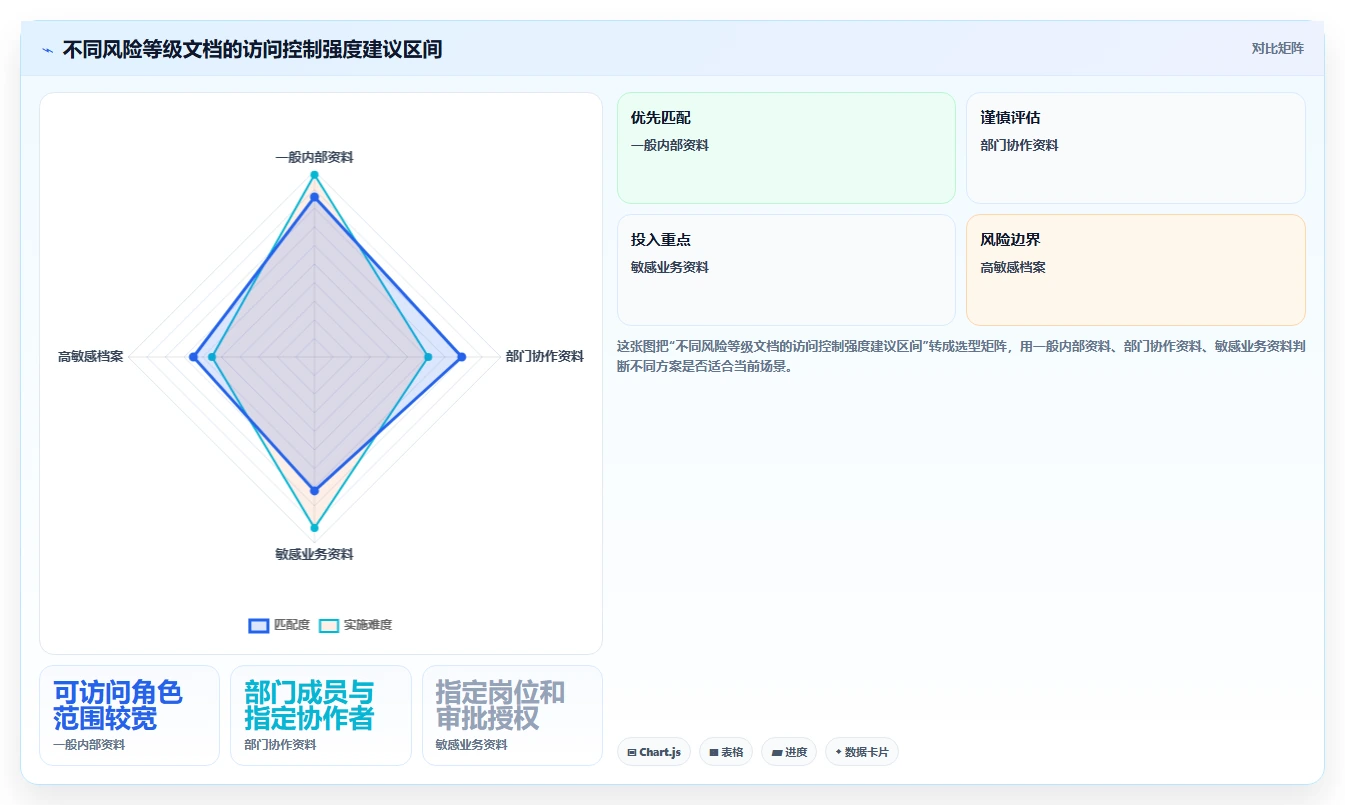Open the 投入重点 card
Viewport: 1345px width, 805px height.
pyautogui.click(x=786, y=270)
